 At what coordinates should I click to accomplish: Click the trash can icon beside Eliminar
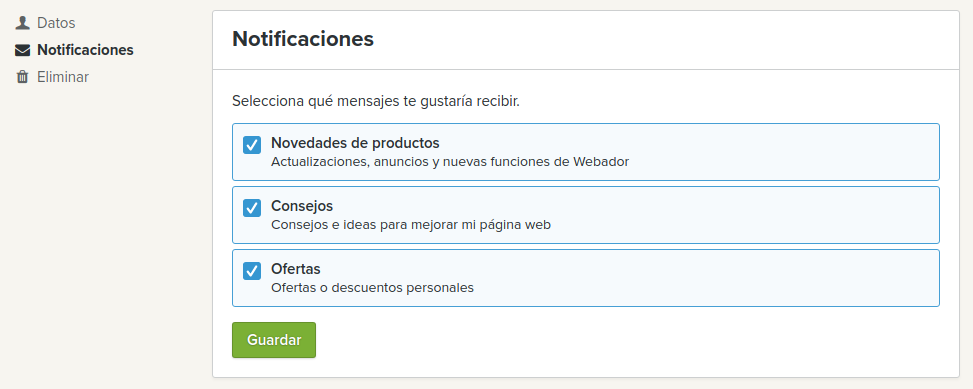pyautogui.click(x=22, y=77)
